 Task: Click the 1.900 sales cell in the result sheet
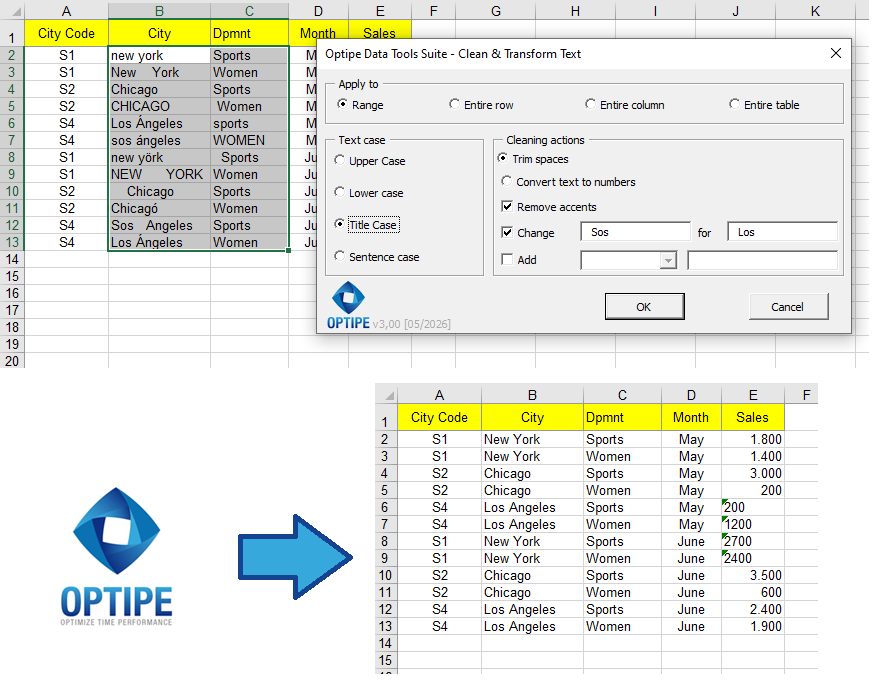(x=753, y=626)
